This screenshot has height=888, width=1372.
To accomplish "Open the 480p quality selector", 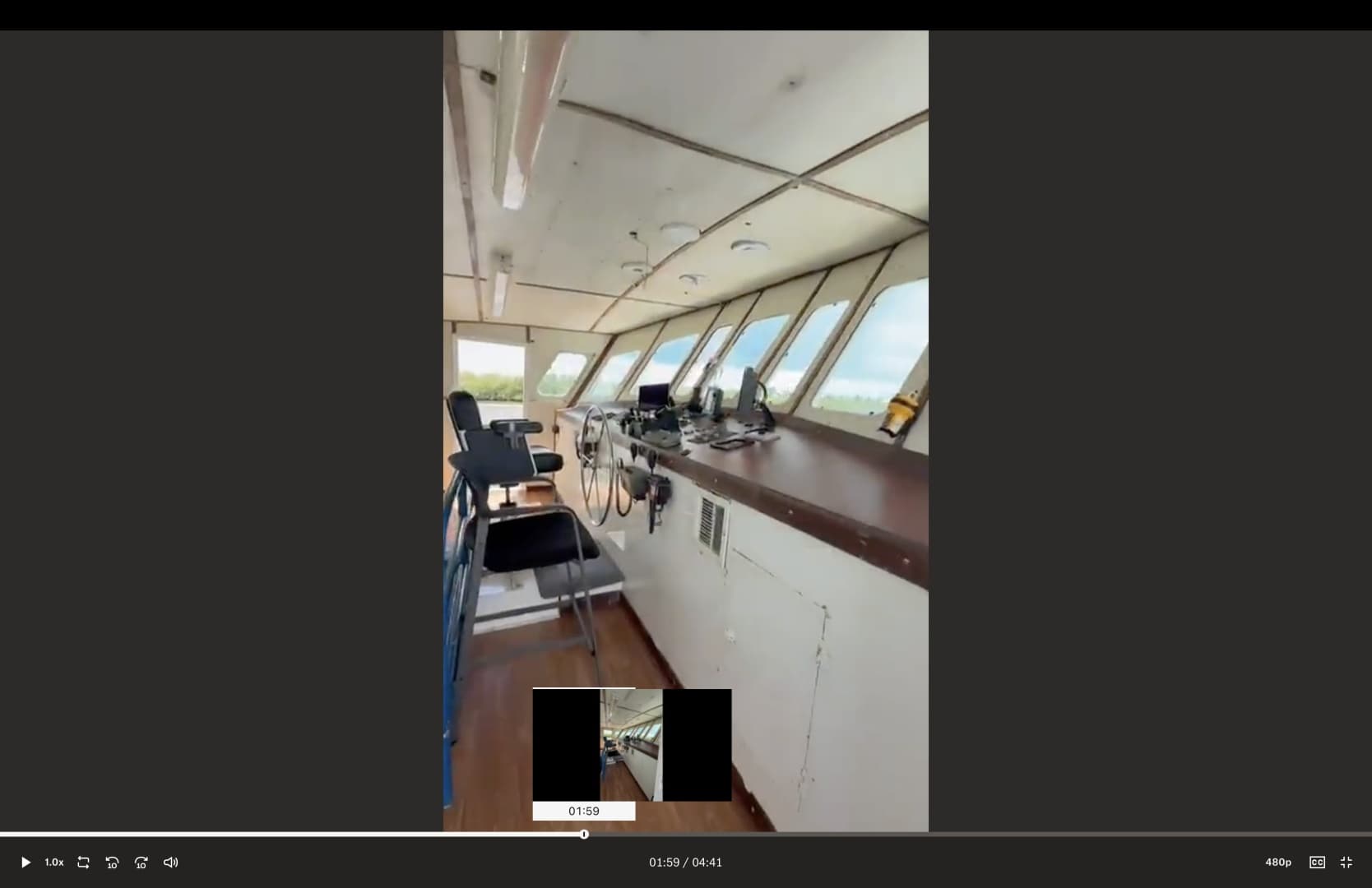I will click(x=1278, y=863).
